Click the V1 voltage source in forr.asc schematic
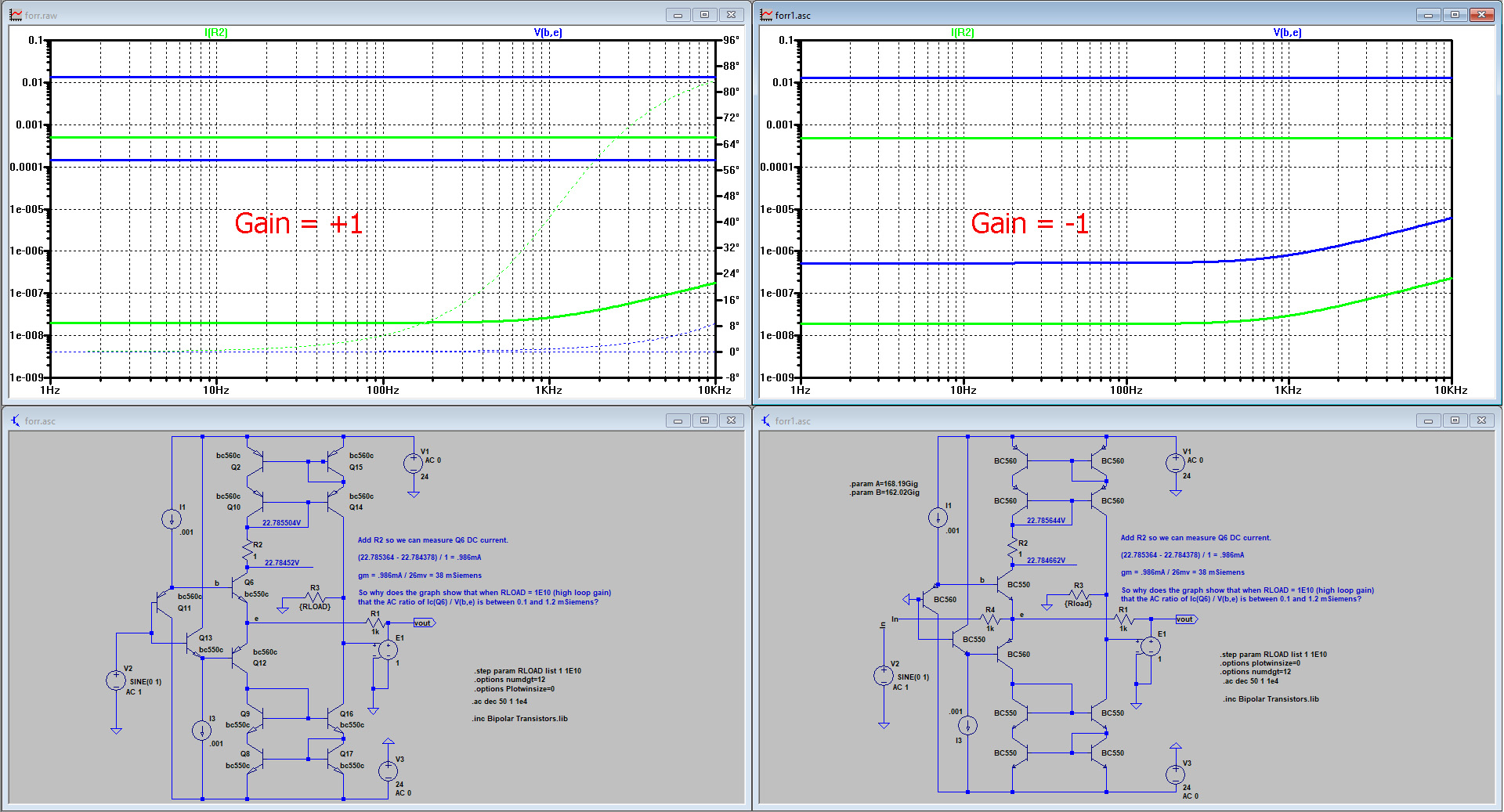 point(413,464)
